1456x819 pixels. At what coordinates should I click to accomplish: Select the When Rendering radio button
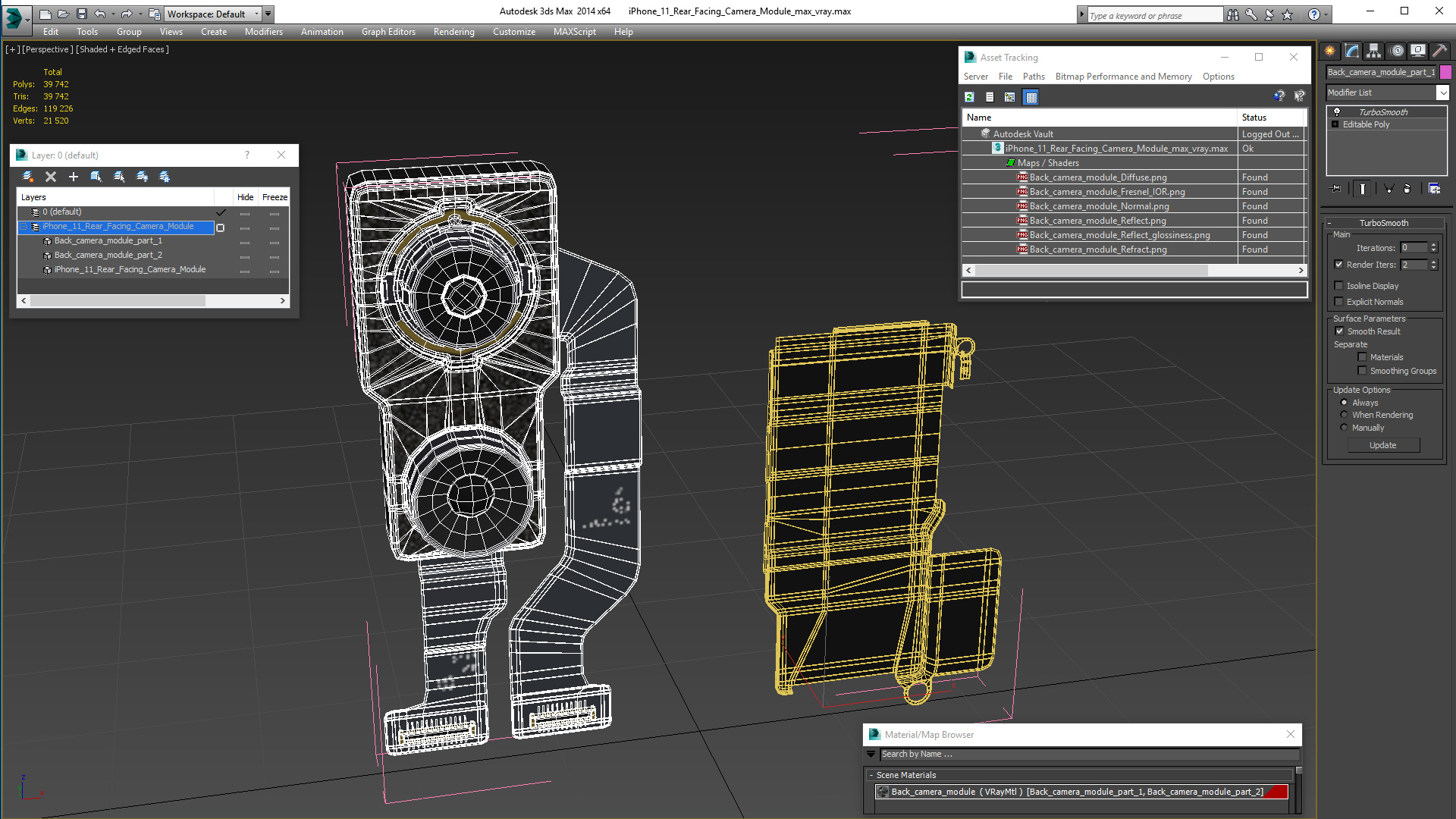coord(1344,415)
